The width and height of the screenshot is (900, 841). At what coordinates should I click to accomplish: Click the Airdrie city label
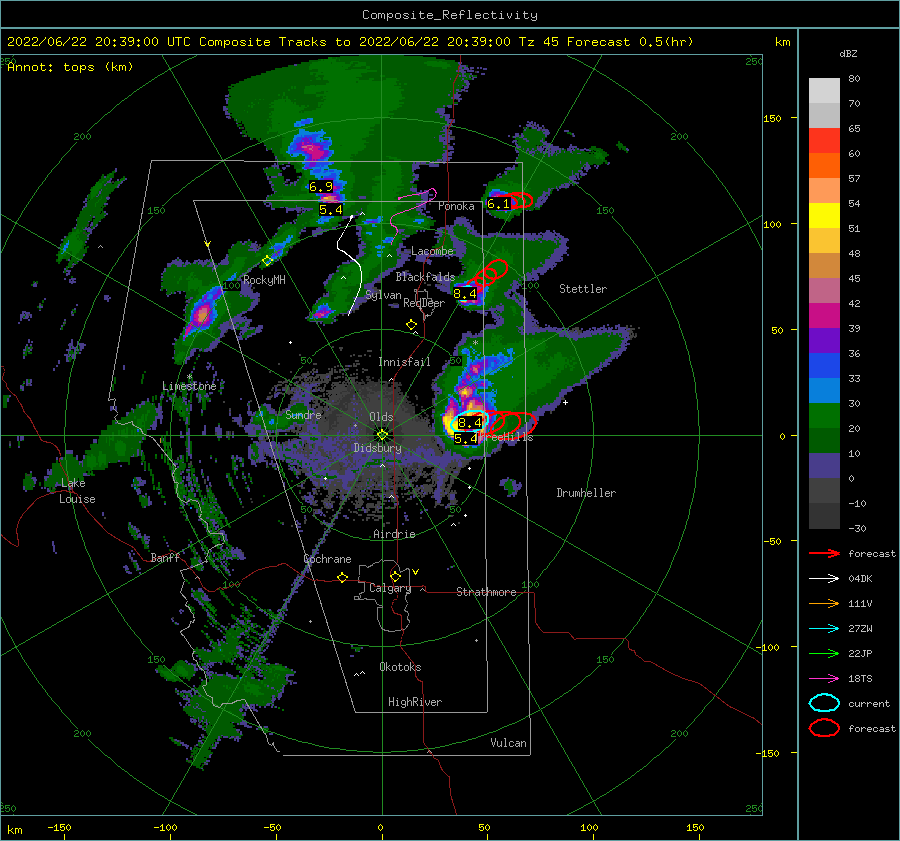(x=394, y=534)
